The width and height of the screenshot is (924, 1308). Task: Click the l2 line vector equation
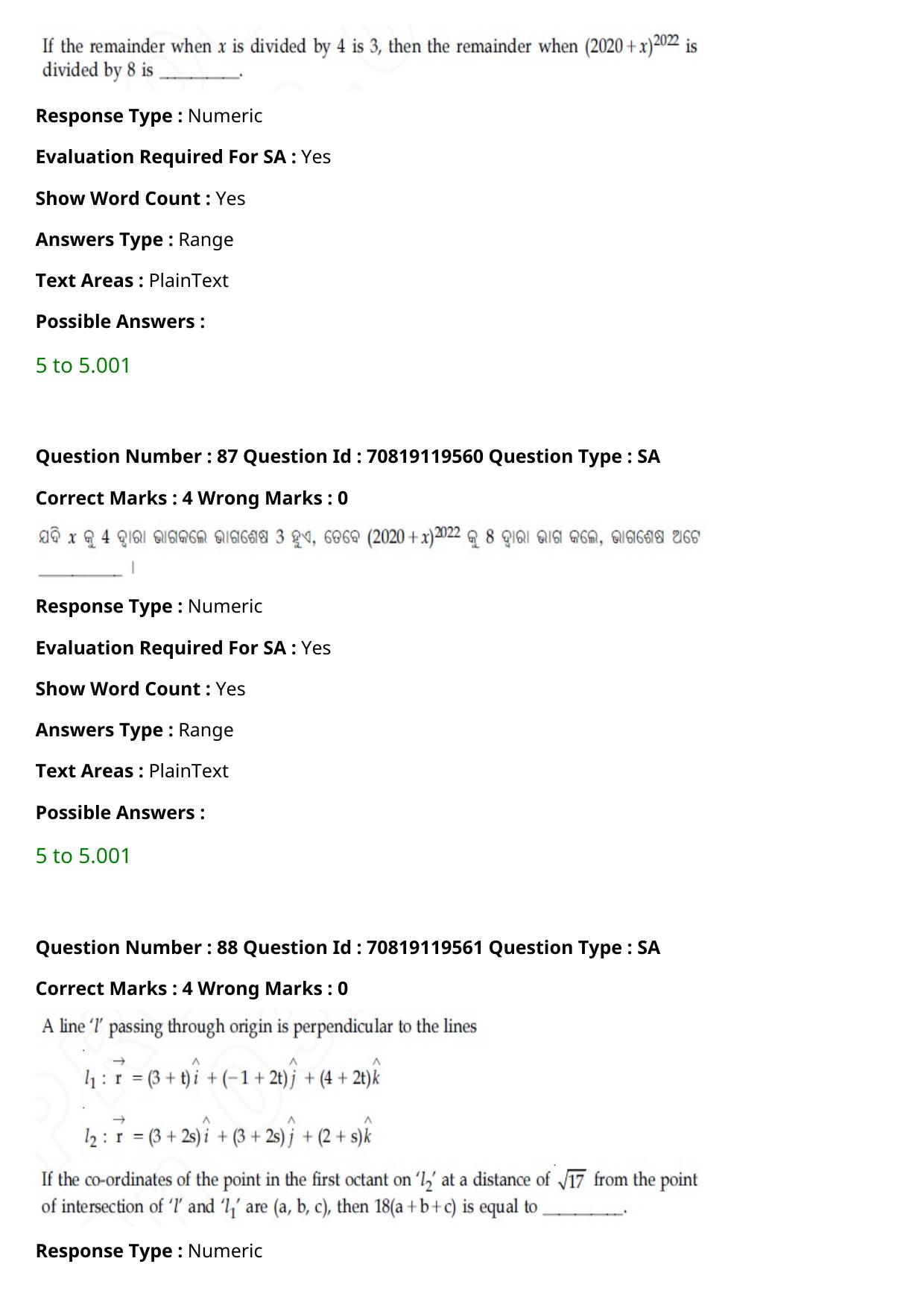(228, 1133)
